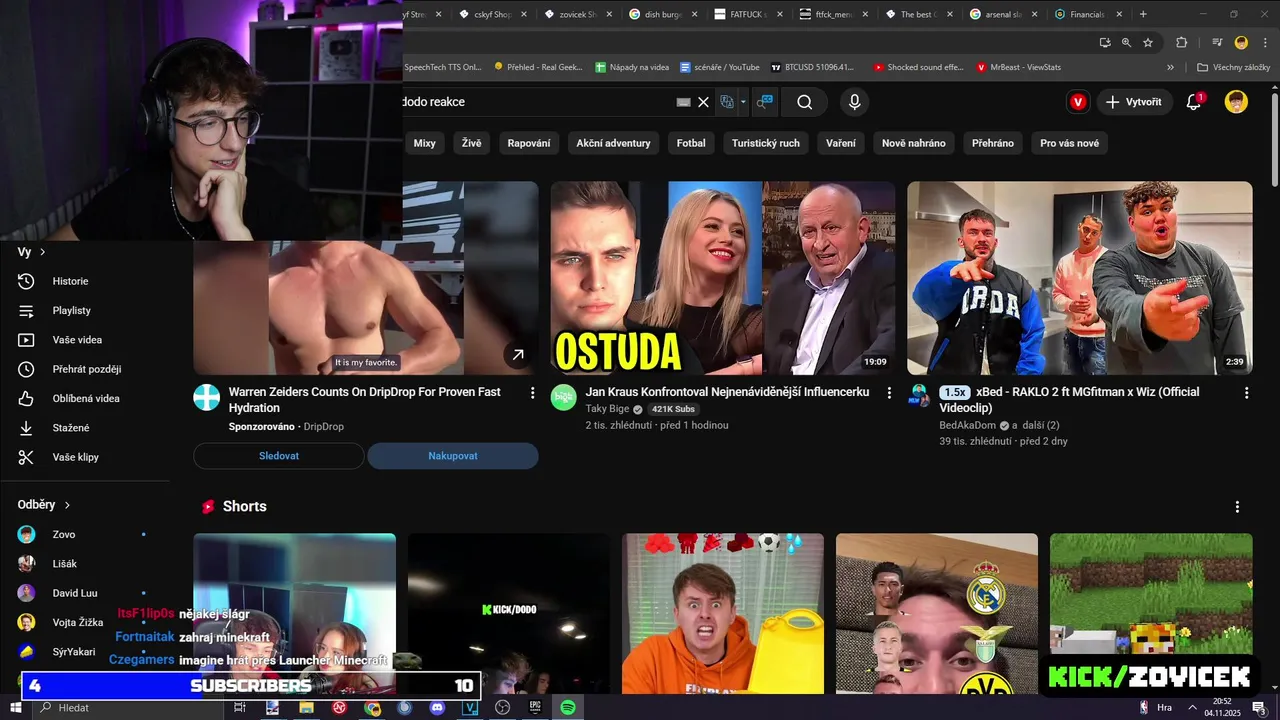This screenshot has height=720, width=1280.
Task: Open YouTube account avatar menu
Action: click(x=1237, y=102)
